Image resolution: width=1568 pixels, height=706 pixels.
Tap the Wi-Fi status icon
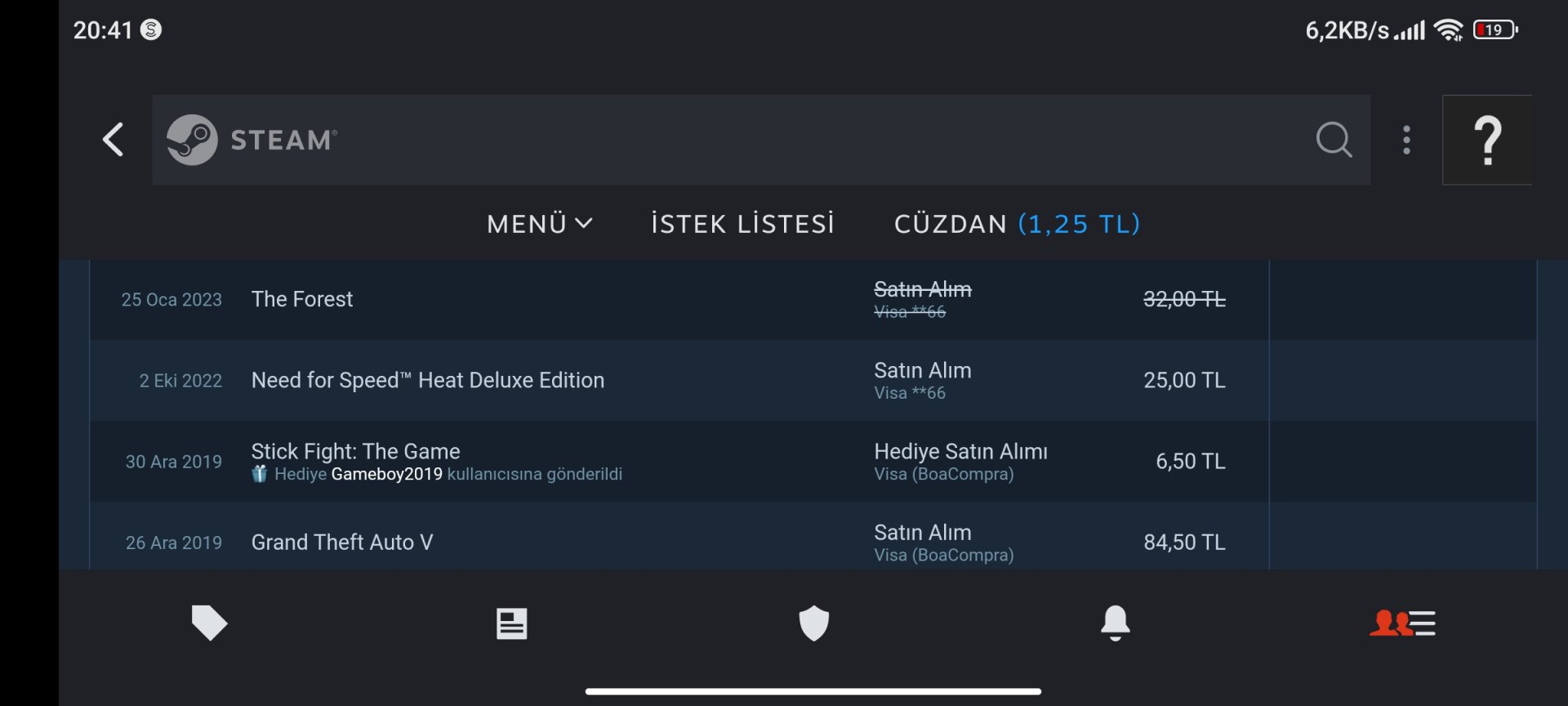tap(1449, 30)
